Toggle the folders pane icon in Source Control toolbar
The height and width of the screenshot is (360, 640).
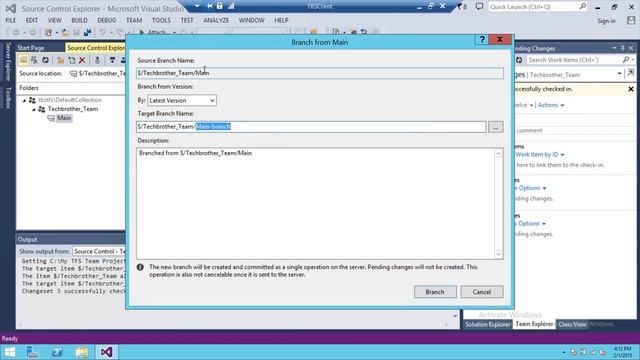[23, 60]
